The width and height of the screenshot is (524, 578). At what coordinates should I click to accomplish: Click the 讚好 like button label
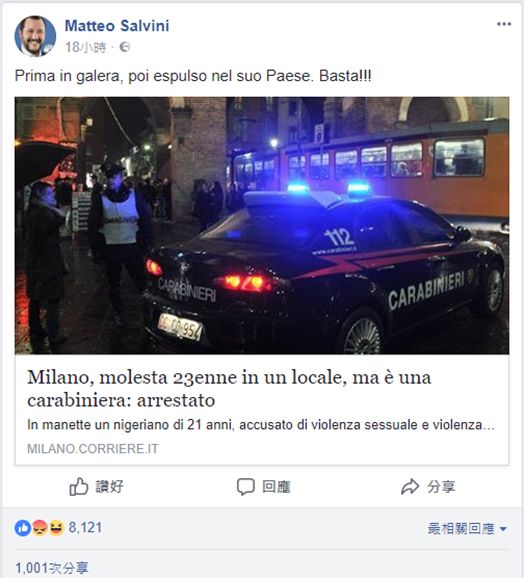[x=110, y=487]
